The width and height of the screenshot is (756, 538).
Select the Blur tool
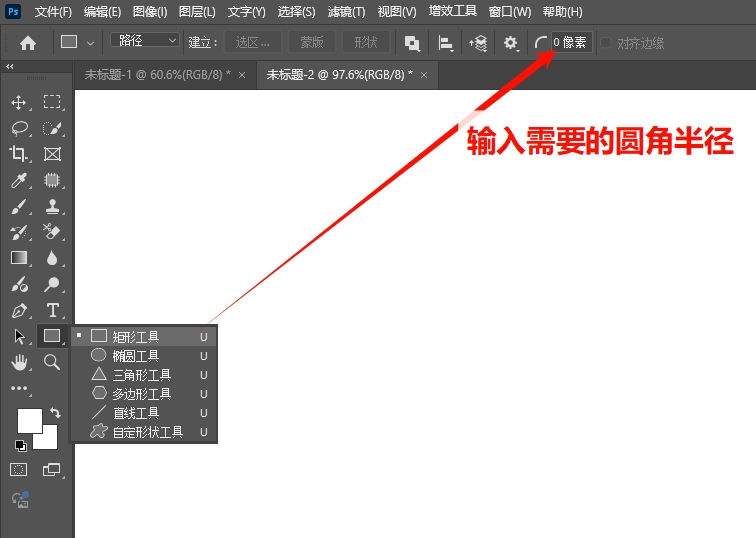coord(52,258)
